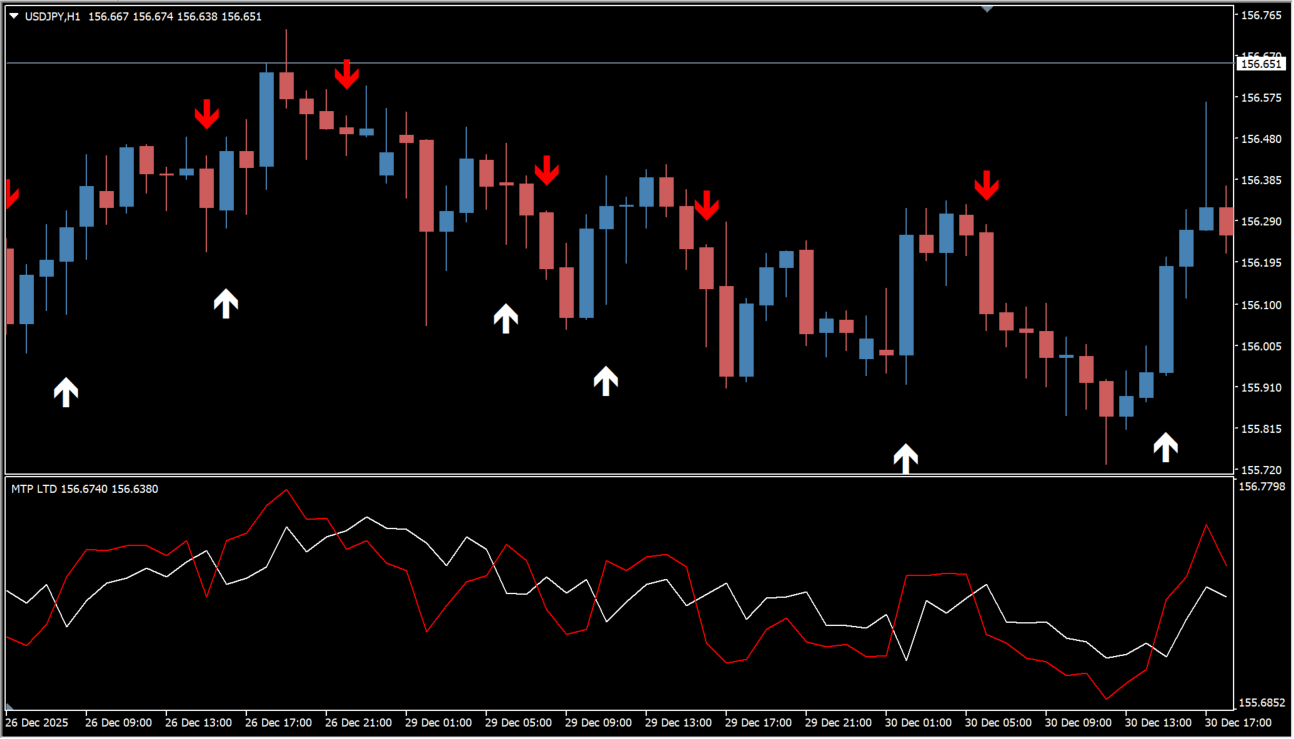Click 156.480 on the price scale

pyautogui.click(x=1260, y=139)
